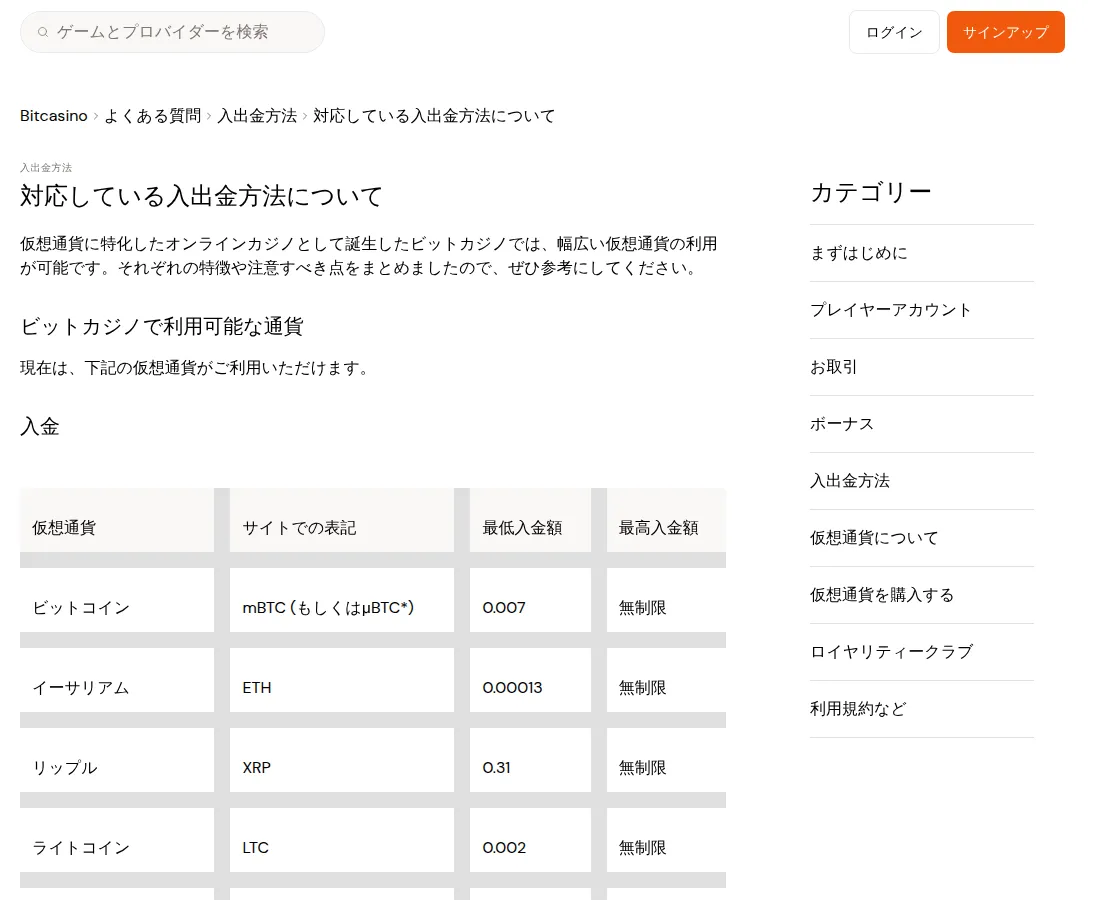Image resolution: width=1098 pixels, height=900 pixels.
Task: Click the カテゴリー sidebar heading
Action: pyautogui.click(x=871, y=192)
